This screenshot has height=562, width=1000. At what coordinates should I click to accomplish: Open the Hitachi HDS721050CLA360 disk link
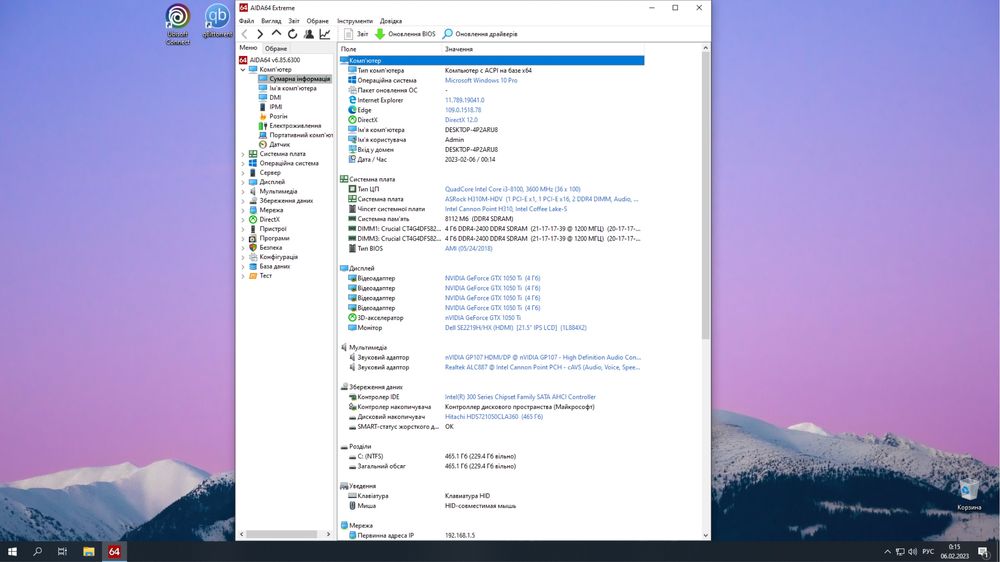(x=494, y=417)
